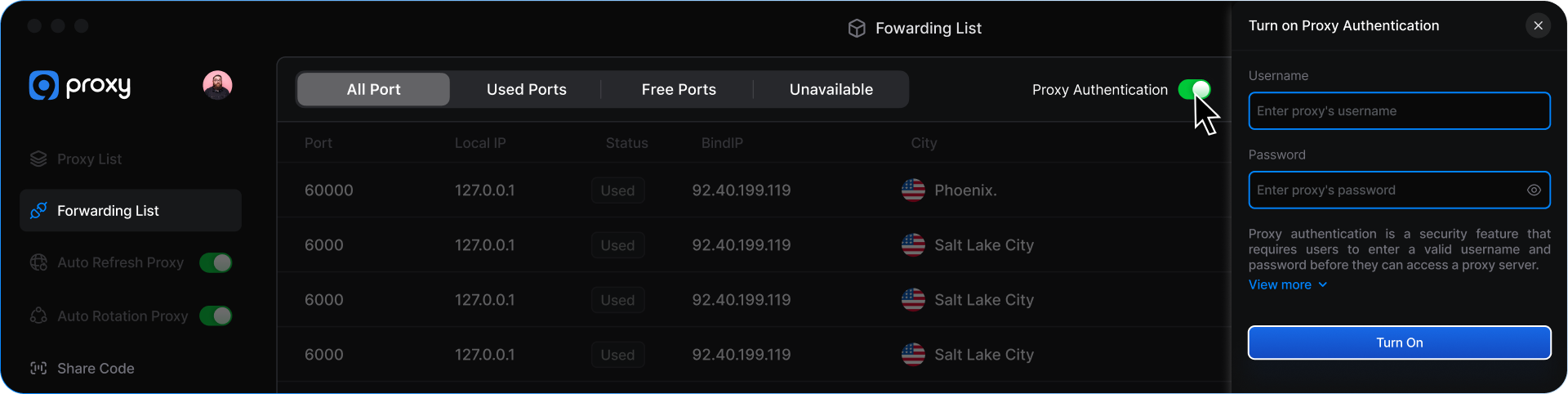Switch to the Used Ports tab
This screenshot has height=394, width=1568.
(x=526, y=89)
